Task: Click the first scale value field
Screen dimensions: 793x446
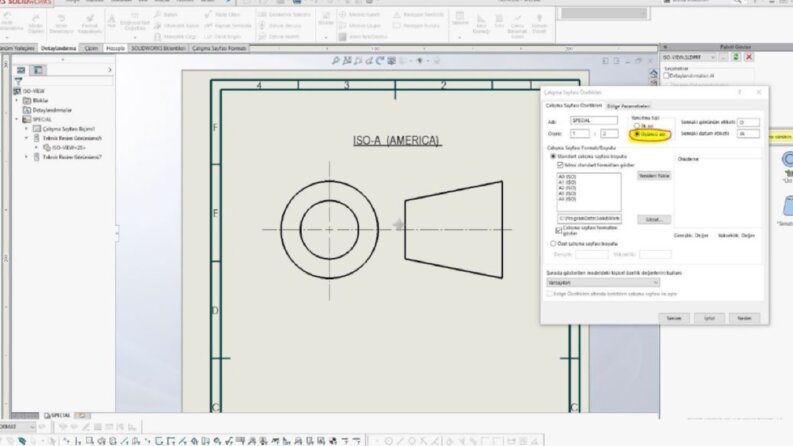Action: 580,133
